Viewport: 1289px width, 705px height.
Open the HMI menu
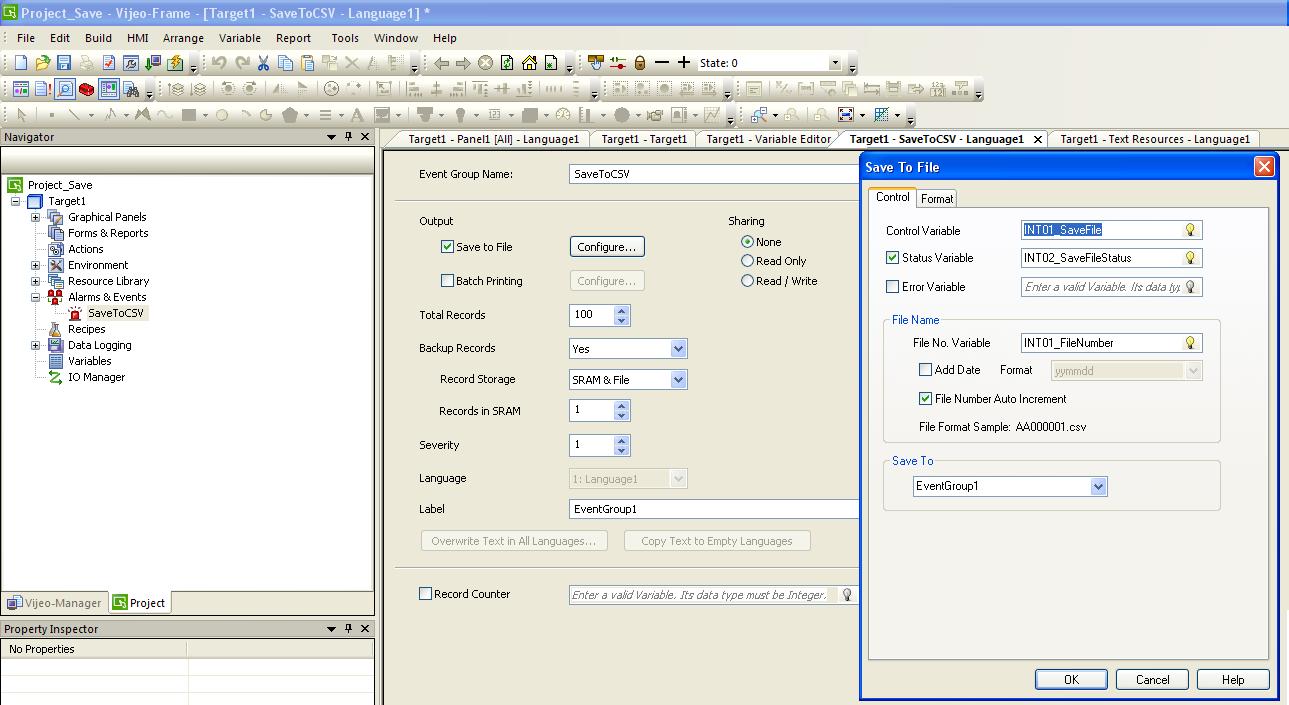137,38
